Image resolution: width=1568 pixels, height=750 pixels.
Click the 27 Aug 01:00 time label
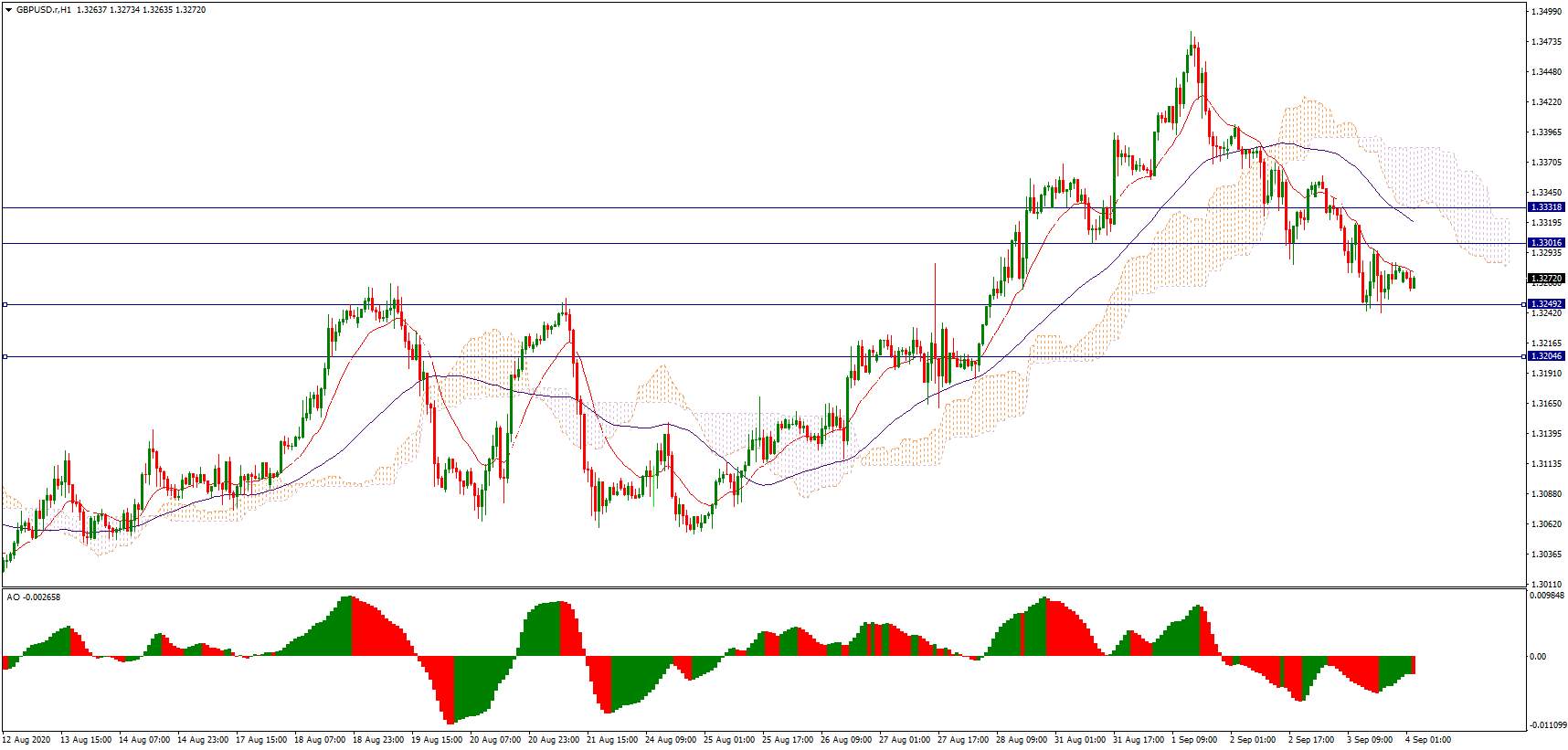[904, 739]
